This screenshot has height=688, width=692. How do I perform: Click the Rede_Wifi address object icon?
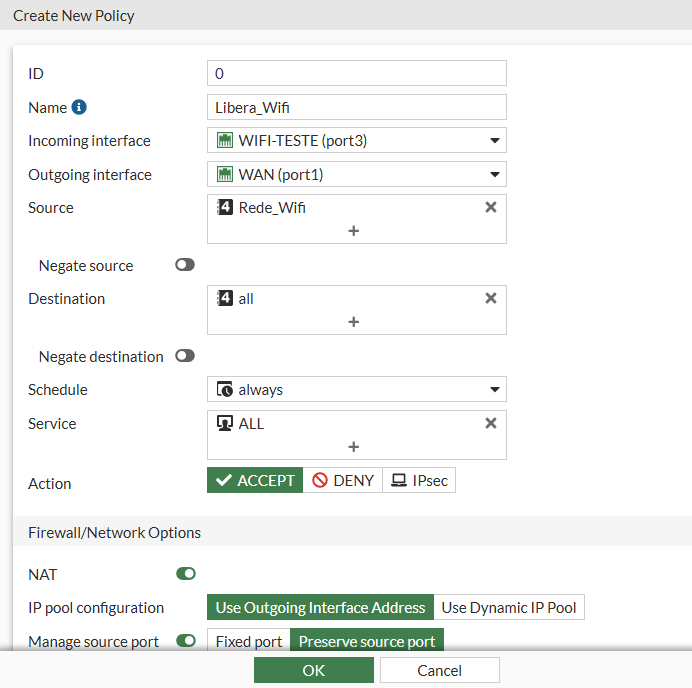[224, 208]
